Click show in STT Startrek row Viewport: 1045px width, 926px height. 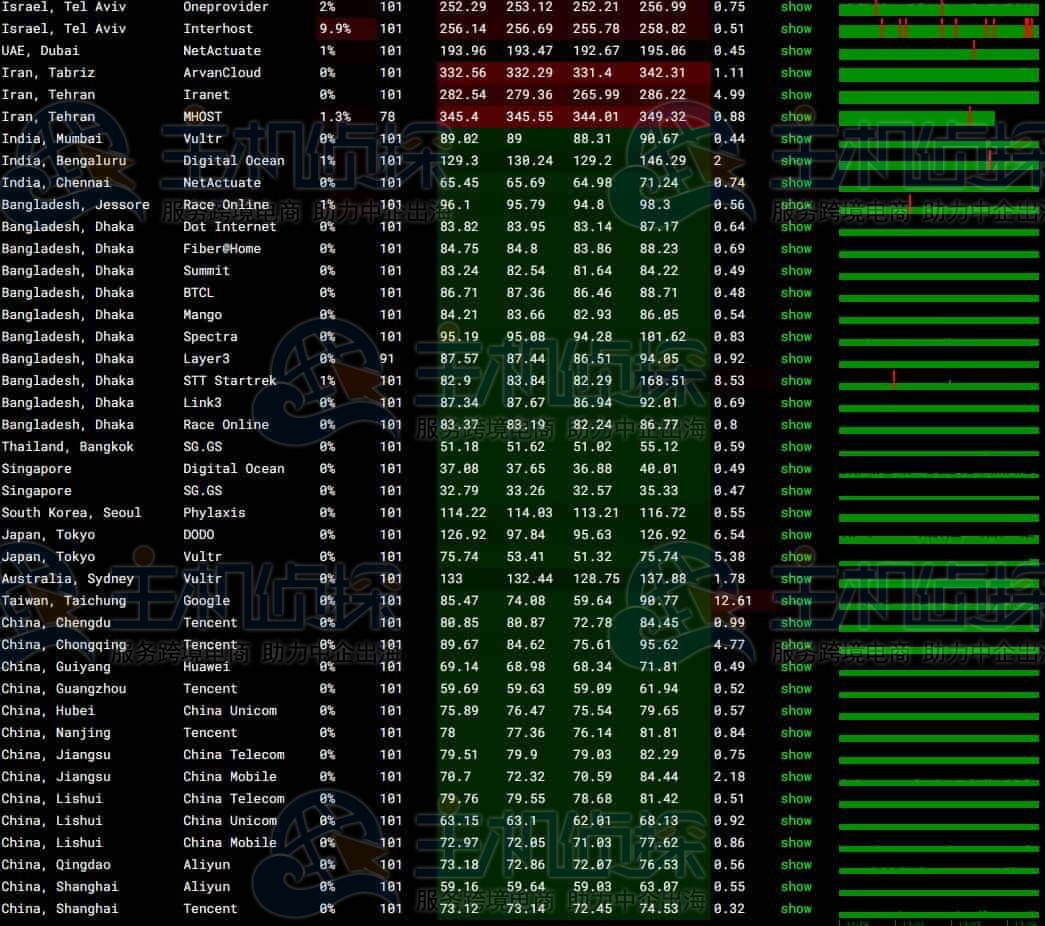click(x=796, y=381)
